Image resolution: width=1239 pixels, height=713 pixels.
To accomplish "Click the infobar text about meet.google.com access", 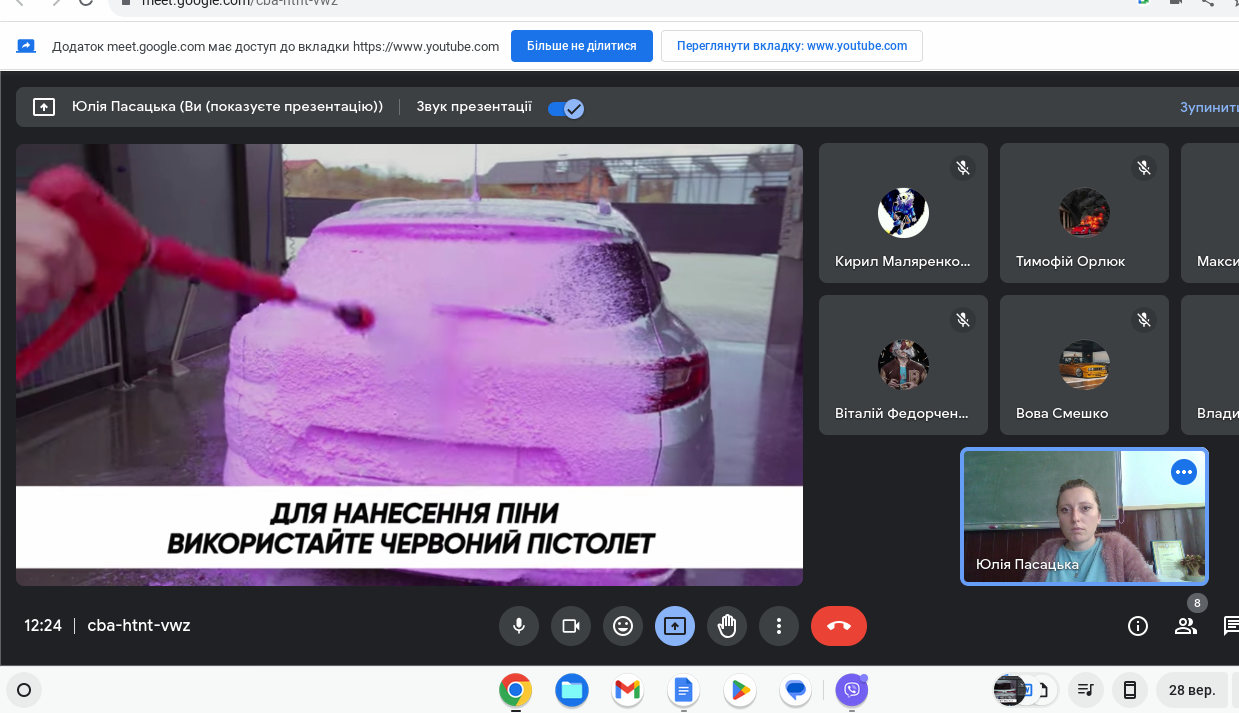I will tap(275, 46).
